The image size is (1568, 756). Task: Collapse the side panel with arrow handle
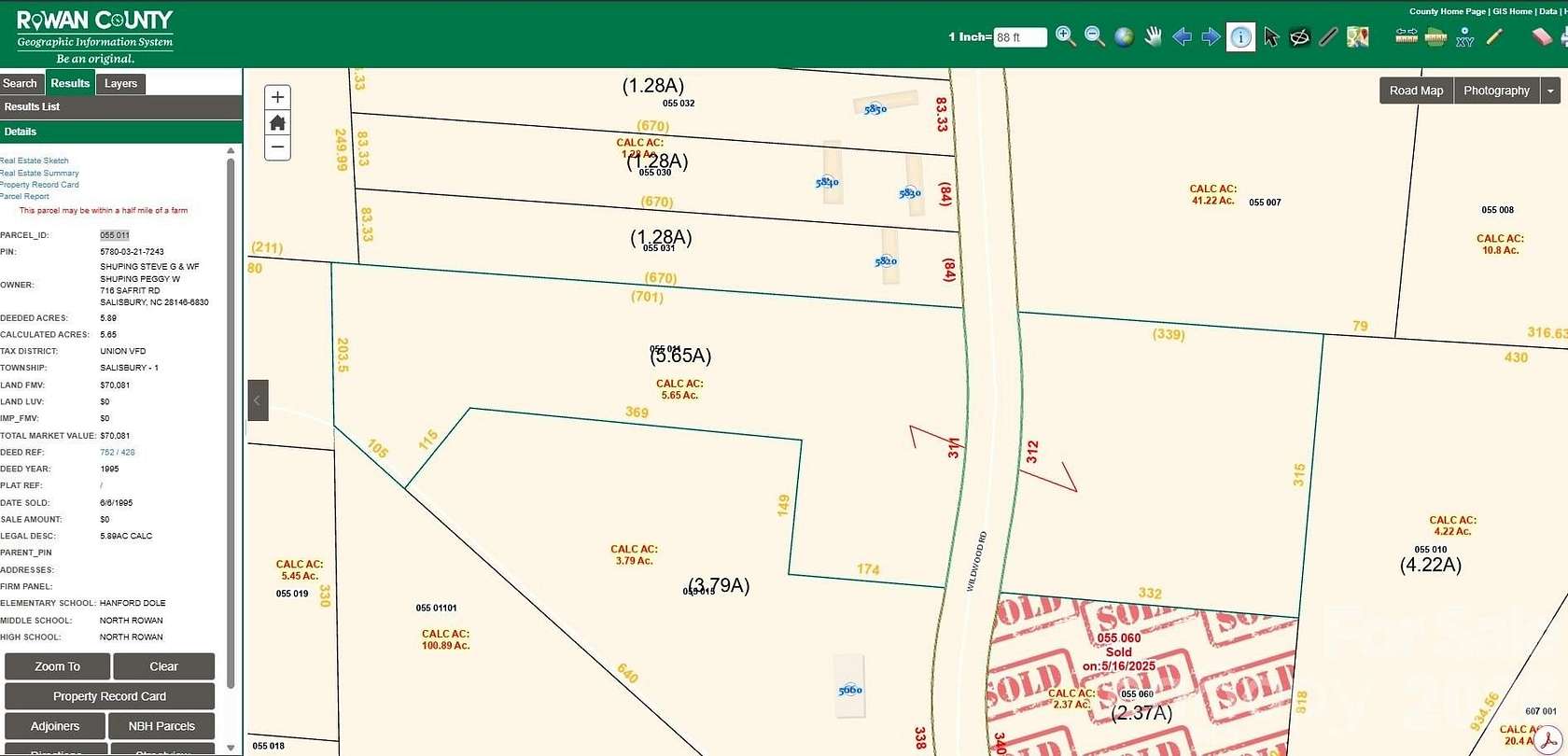(x=258, y=400)
